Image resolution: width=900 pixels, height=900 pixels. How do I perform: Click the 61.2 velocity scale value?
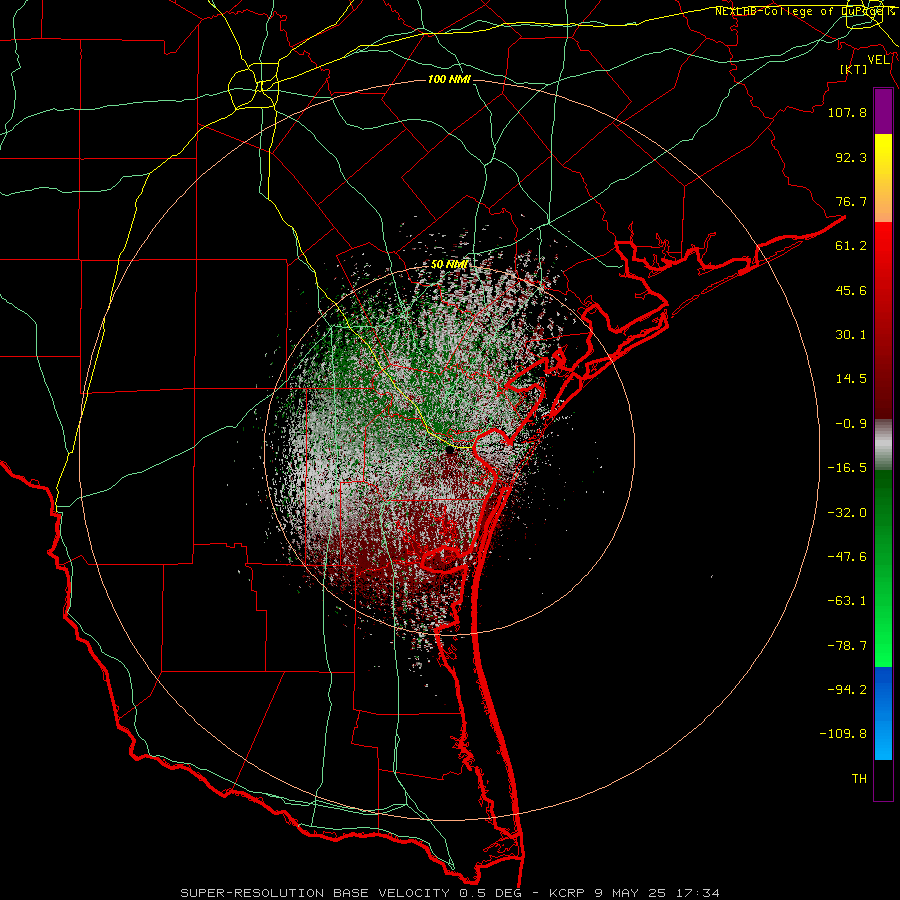[851, 246]
